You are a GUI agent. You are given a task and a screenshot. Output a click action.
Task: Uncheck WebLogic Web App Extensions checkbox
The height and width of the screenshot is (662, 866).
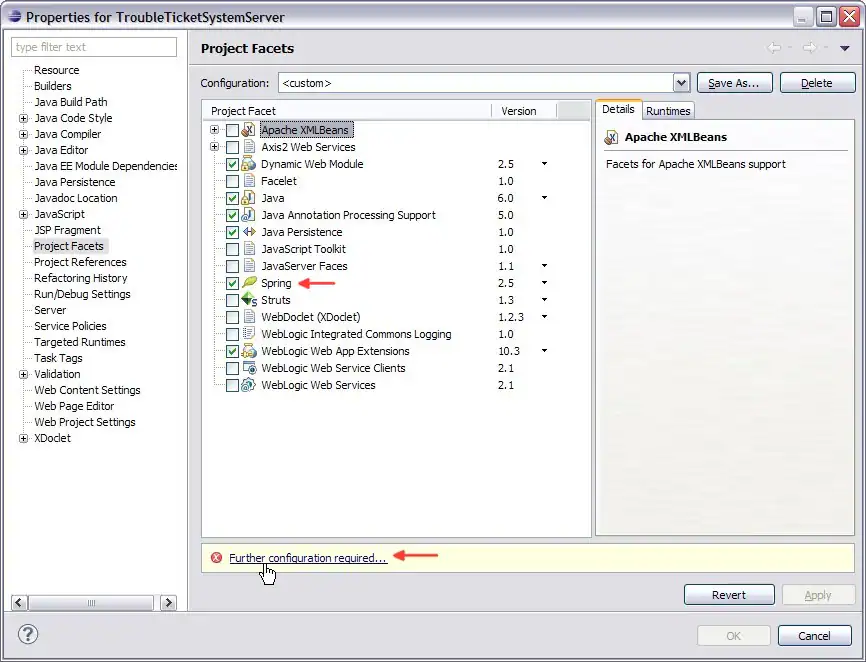tap(233, 351)
